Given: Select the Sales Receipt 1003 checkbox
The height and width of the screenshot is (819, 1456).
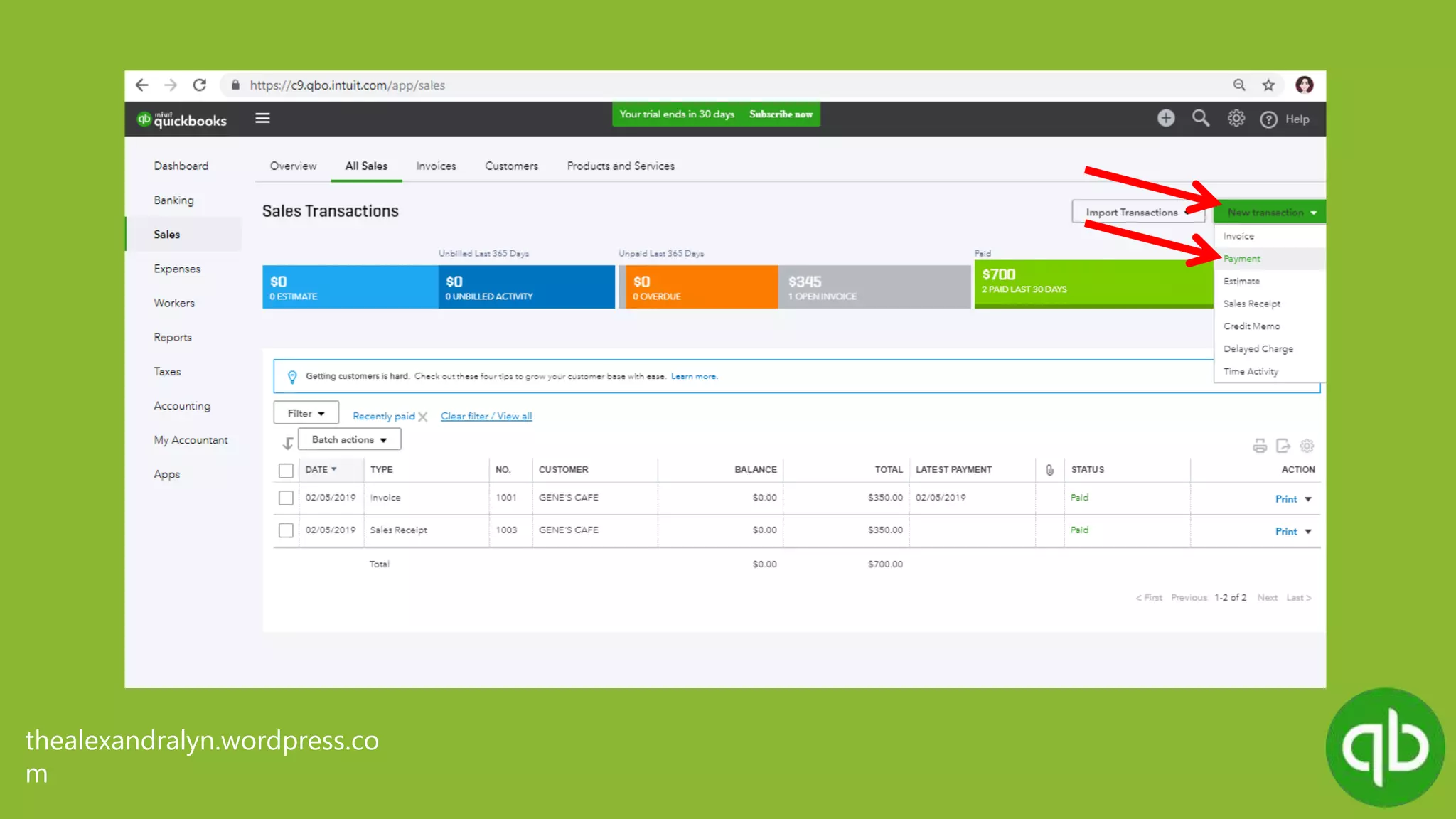Looking at the screenshot, I should click(x=286, y=530).
